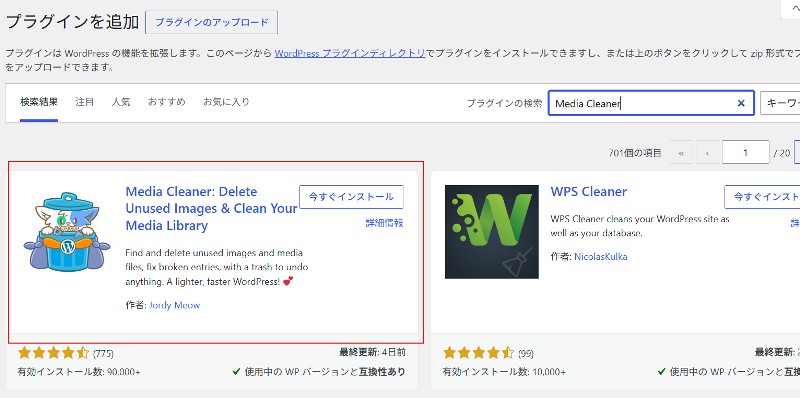Viewport: 800px width, 398px height.
Task: Open the Media Cleaner plugin title link
Action: pos(211,208)
